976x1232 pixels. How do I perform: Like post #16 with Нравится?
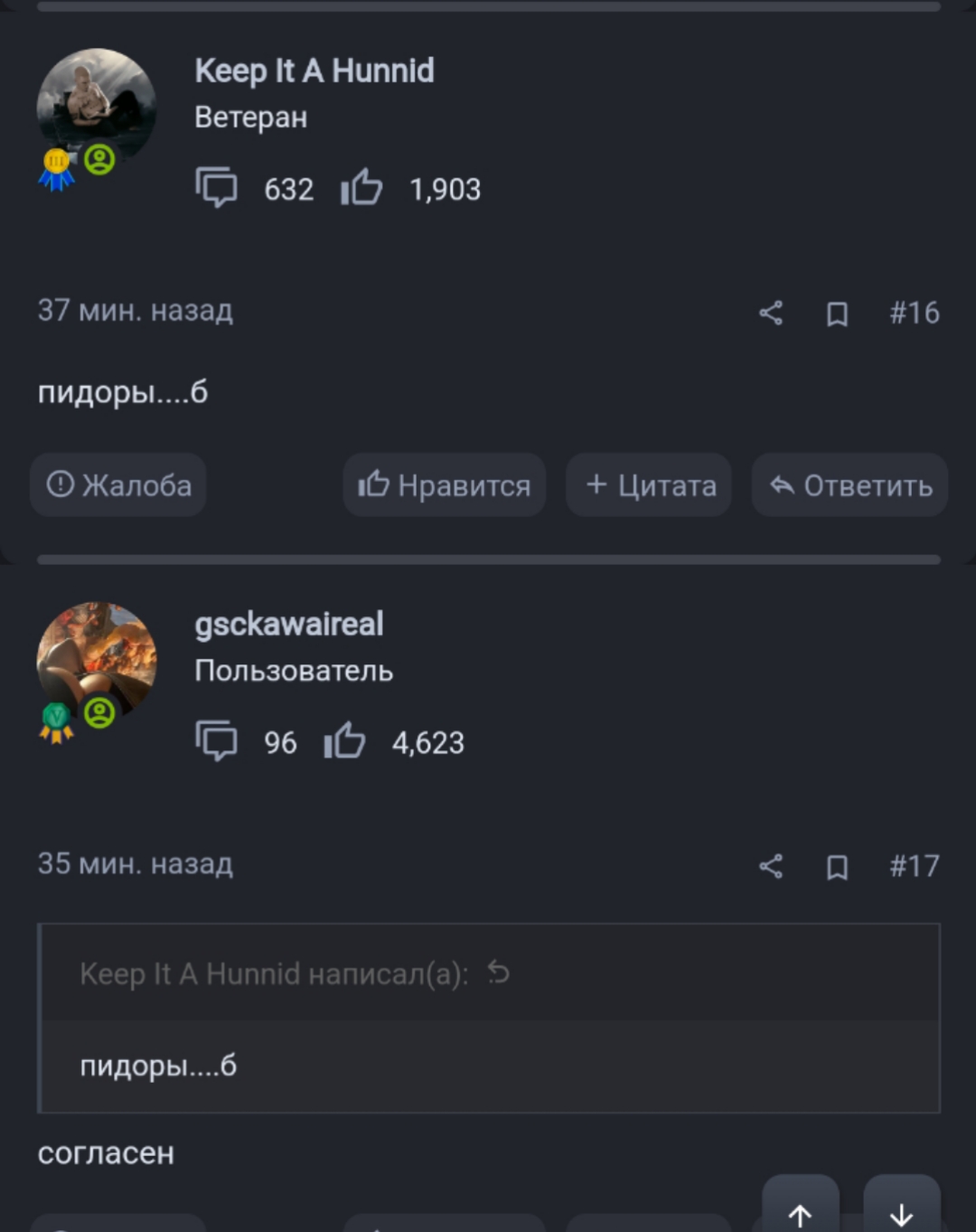click(x=444, y=485)
